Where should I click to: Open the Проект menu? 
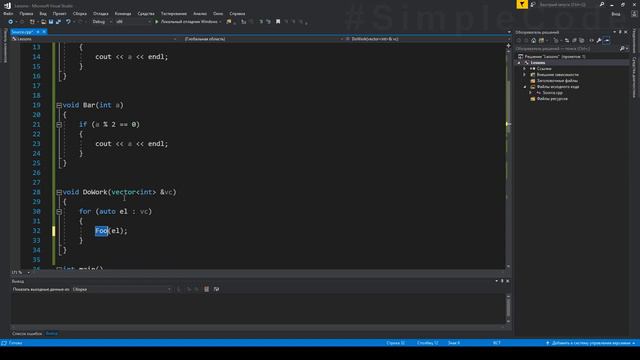tap(60, 13)
